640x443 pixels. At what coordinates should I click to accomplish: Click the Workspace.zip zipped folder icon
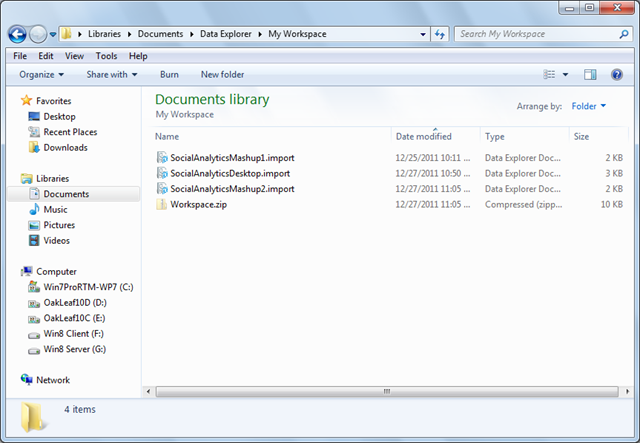162,204
